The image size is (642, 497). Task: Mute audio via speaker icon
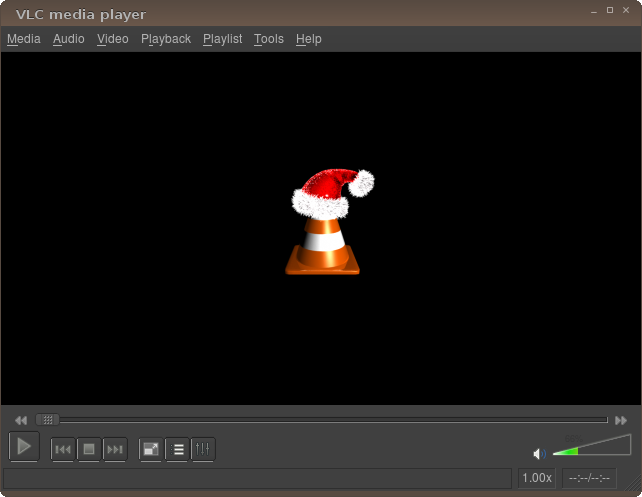(540, 454)
